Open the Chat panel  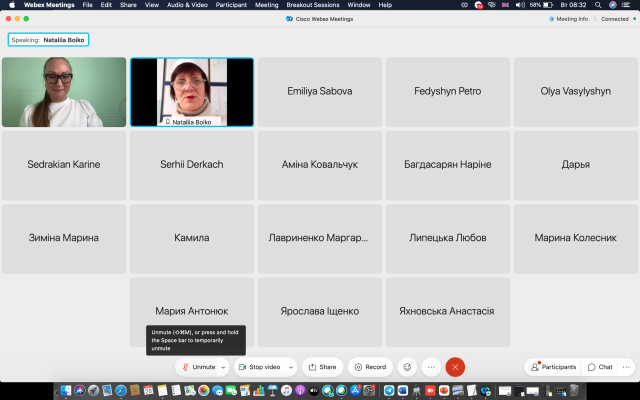click(x=600, y=367)
